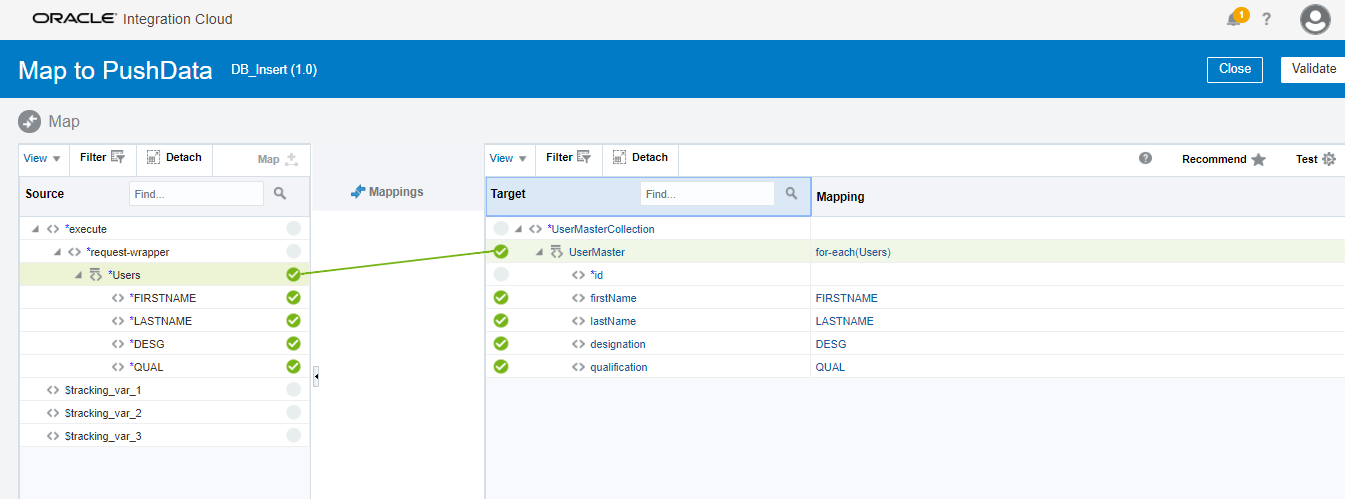Click into the Target Find field
The image size is (1345, 499).
pyautogui.click(x=707, y=194)
